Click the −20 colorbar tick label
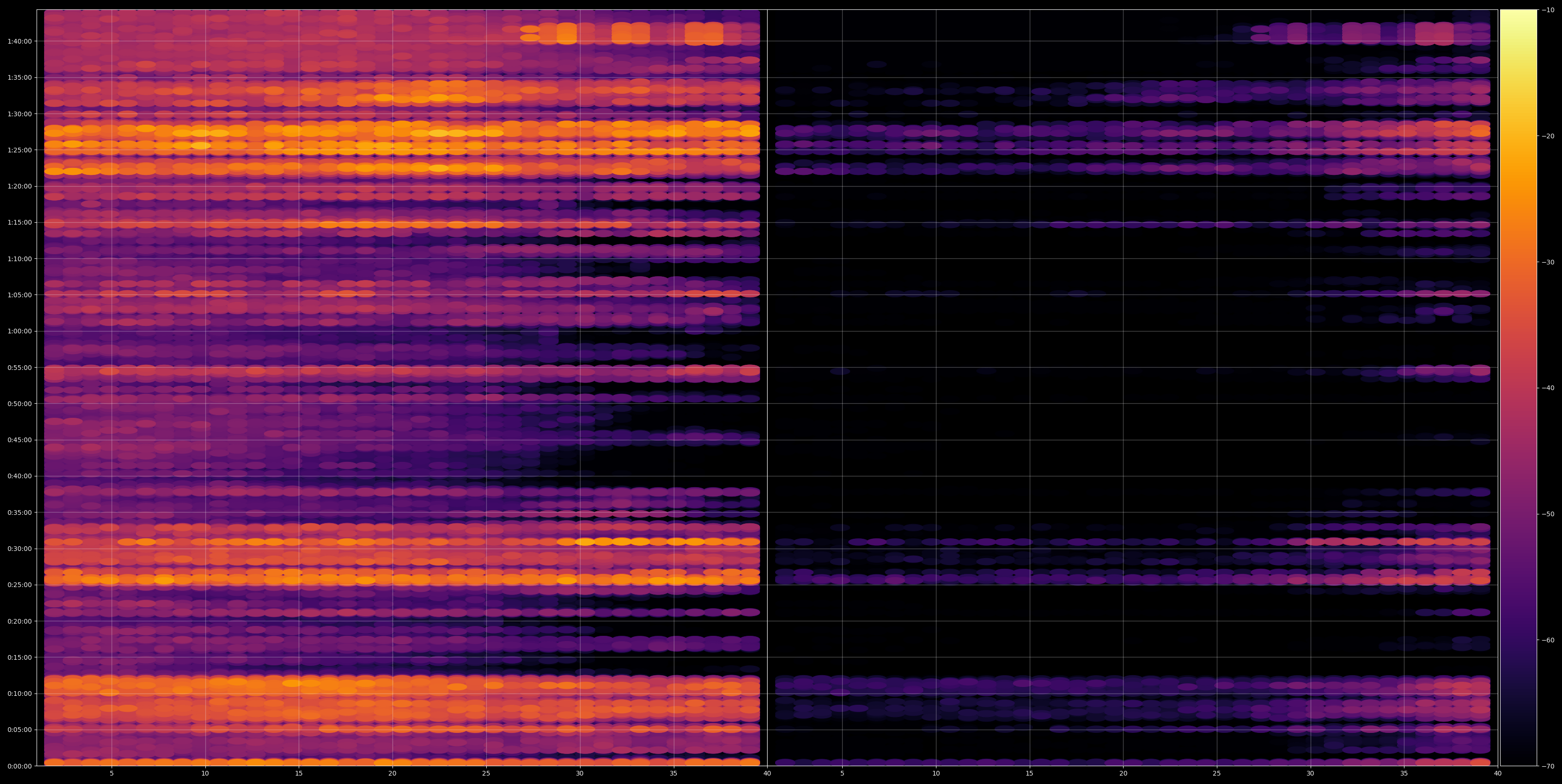The image size is (1562, 784). (1548, 136)
